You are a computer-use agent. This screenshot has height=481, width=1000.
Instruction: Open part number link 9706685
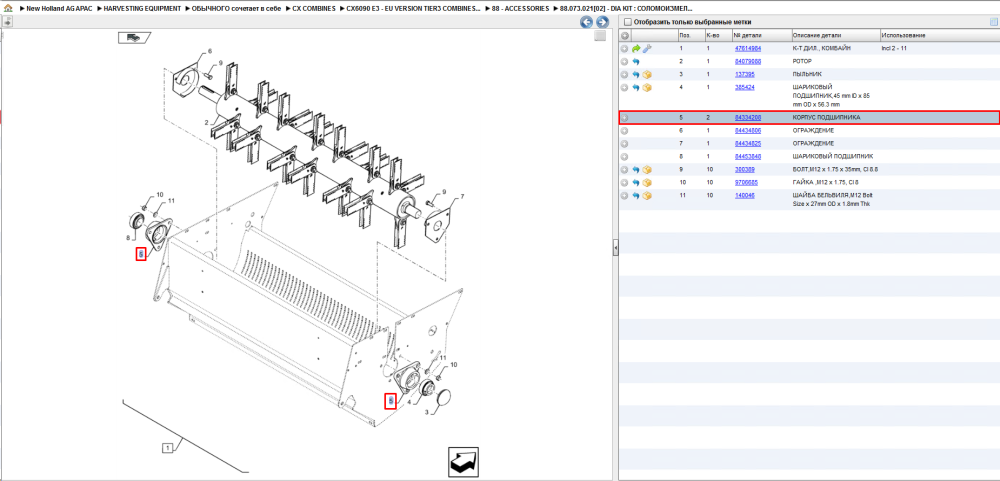tap(746, 182)
